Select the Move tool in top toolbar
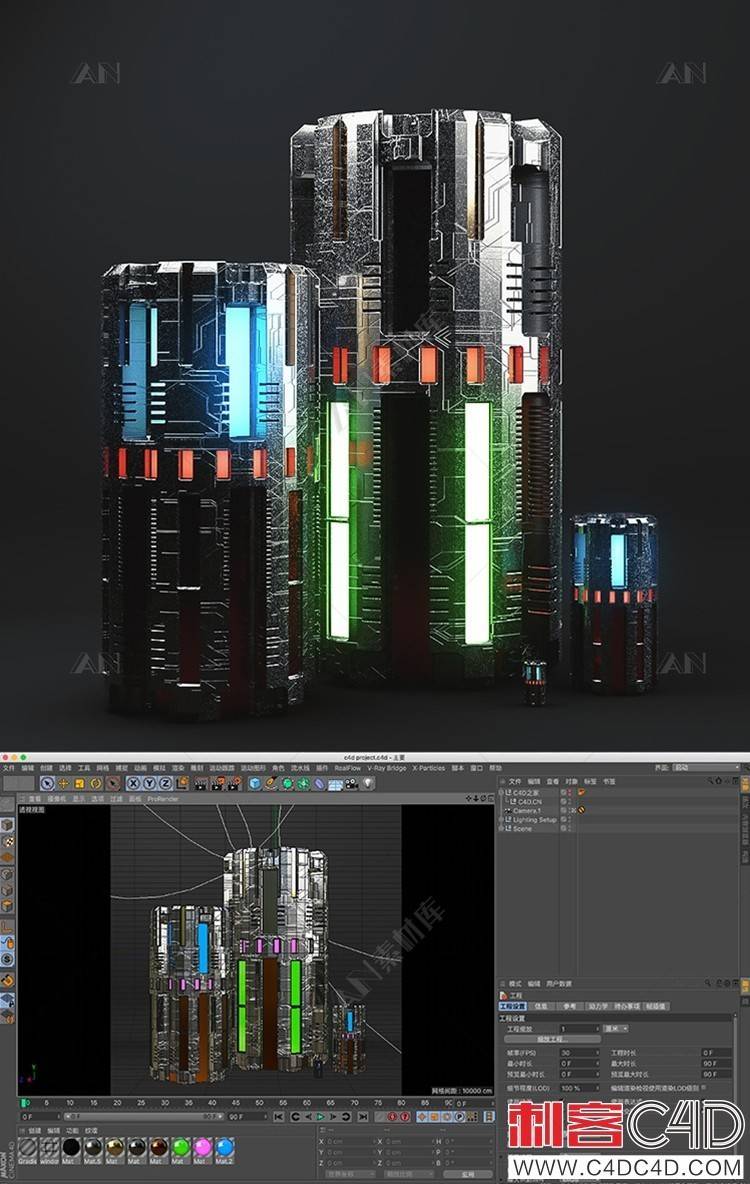 [63, 784]
